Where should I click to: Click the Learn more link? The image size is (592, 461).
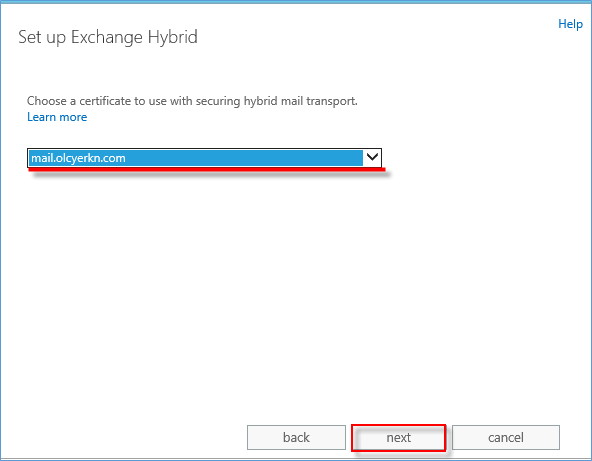pyautogui.click(x=57, y=117)
